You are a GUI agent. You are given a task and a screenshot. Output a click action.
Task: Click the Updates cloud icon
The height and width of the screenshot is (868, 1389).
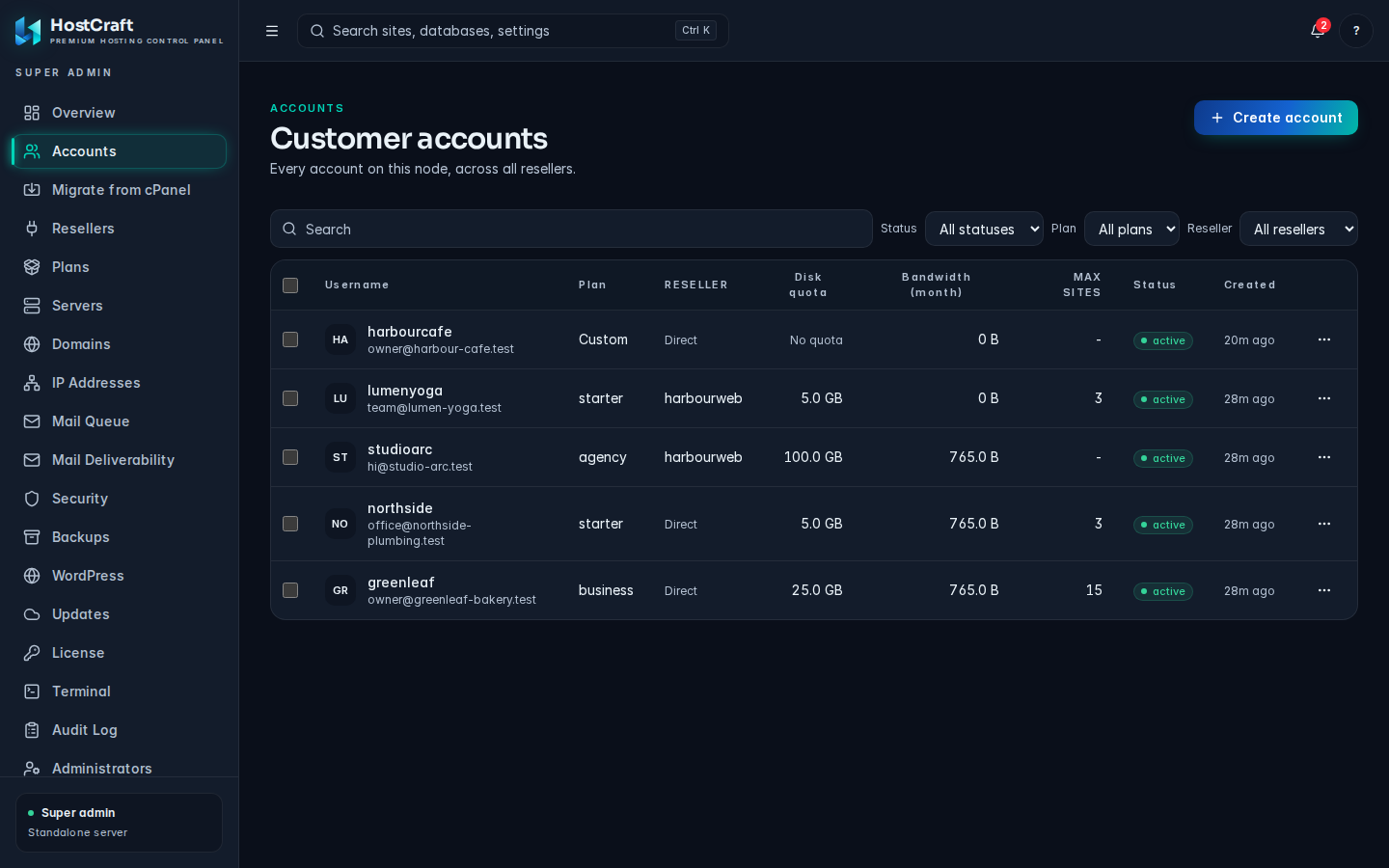tap(32, 614)
